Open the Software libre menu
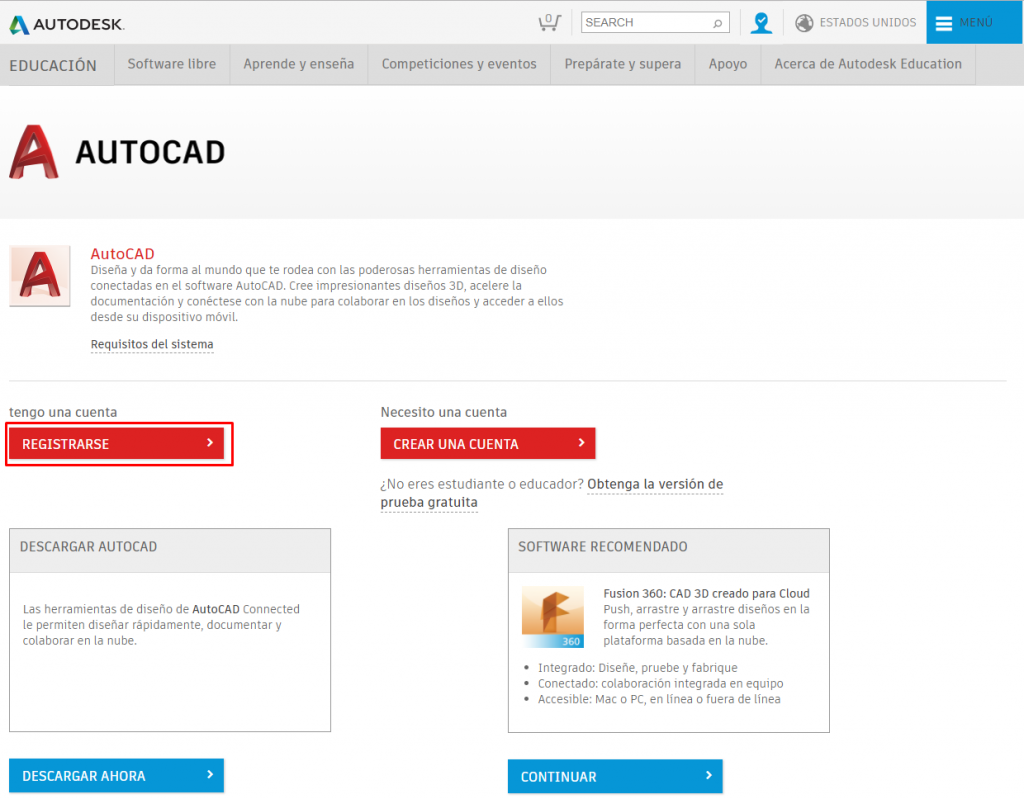This screenshot has height=799, width=1024. [172, 64]
